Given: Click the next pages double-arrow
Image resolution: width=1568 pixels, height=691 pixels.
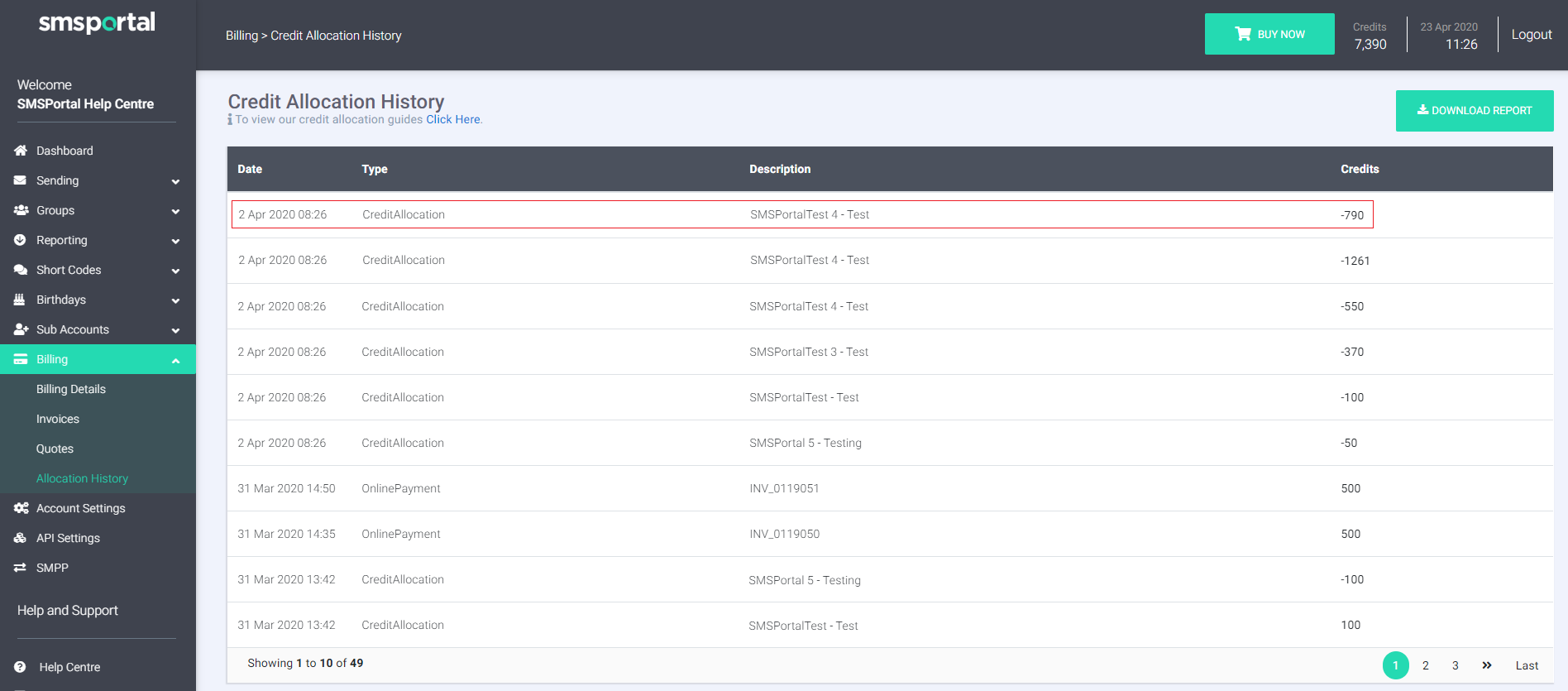Looking at the screenshot, I should click(1487, 665).
